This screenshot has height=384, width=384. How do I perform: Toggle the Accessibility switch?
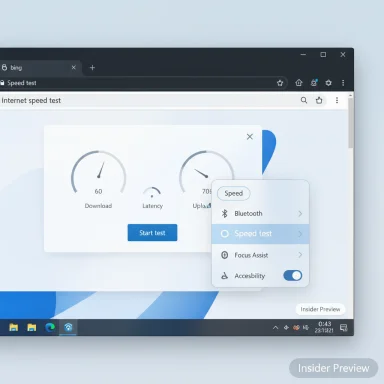293,275
